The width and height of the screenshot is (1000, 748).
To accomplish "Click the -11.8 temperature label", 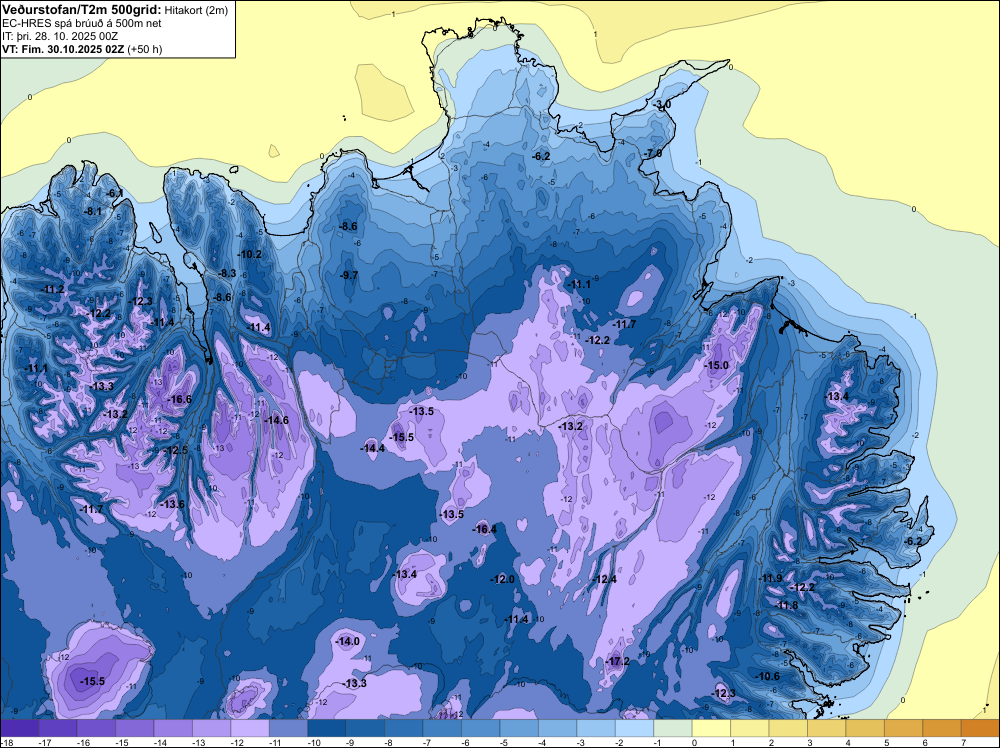I will pos(786,605).
